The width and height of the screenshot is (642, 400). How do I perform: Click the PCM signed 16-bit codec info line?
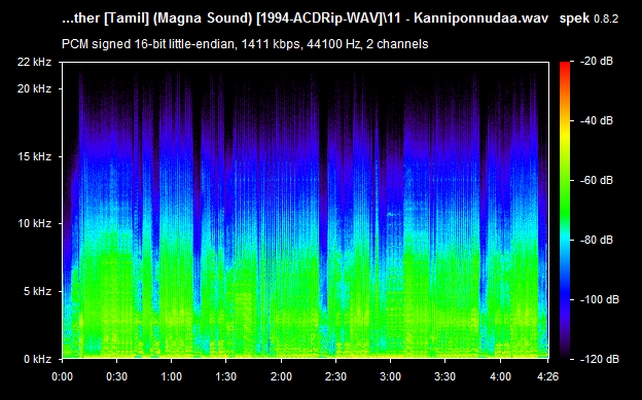pyautogui.click(x=245, y=44)
